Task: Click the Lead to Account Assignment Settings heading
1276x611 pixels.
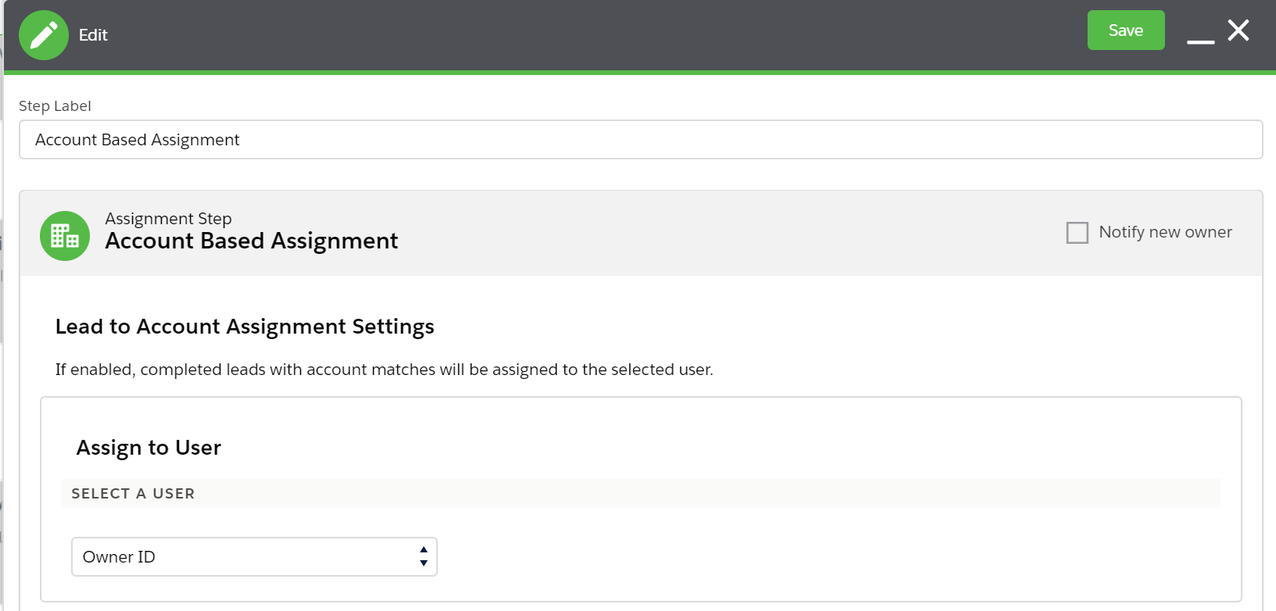Action: [245, 326]
